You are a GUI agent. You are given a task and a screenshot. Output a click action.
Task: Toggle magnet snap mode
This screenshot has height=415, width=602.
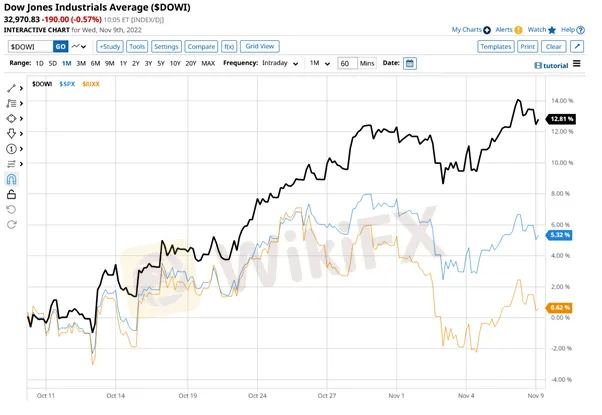pos(11,179)
